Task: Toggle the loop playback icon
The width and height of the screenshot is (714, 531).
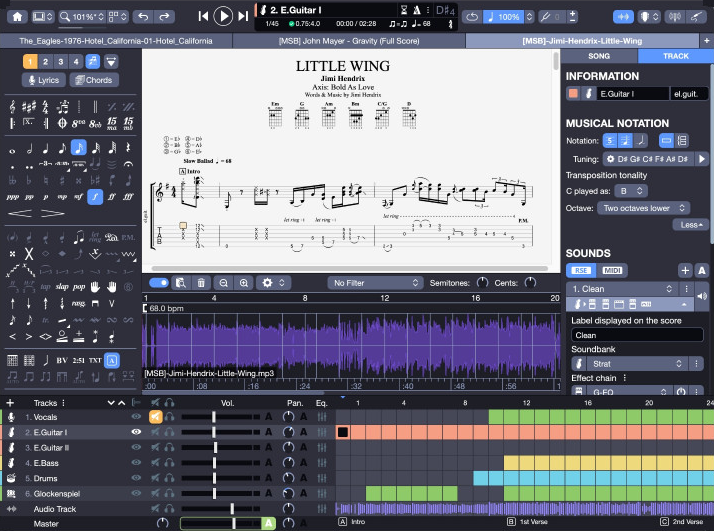Action: pyautogui.click(x=472, y=17)
